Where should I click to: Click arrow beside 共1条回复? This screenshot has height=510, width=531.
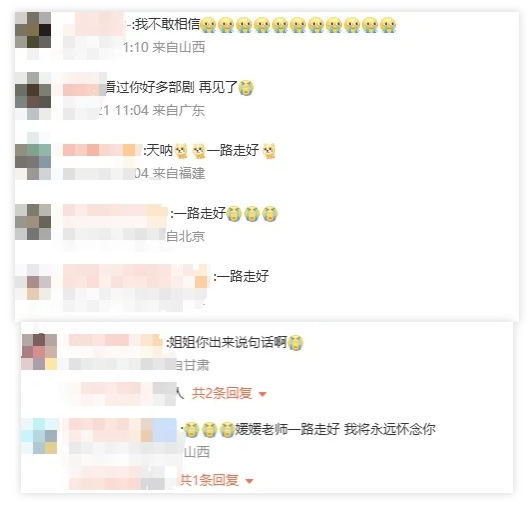[249, 481]
